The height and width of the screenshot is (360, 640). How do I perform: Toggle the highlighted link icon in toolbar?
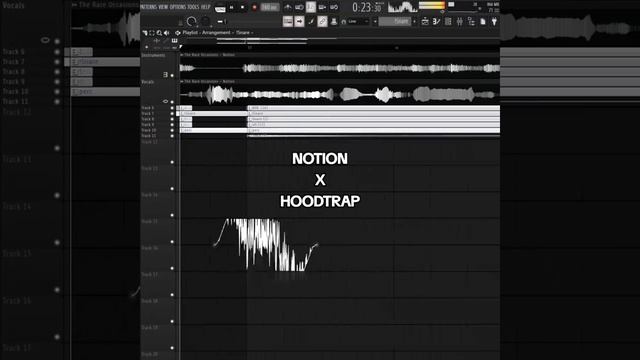[x=322, y=22]
